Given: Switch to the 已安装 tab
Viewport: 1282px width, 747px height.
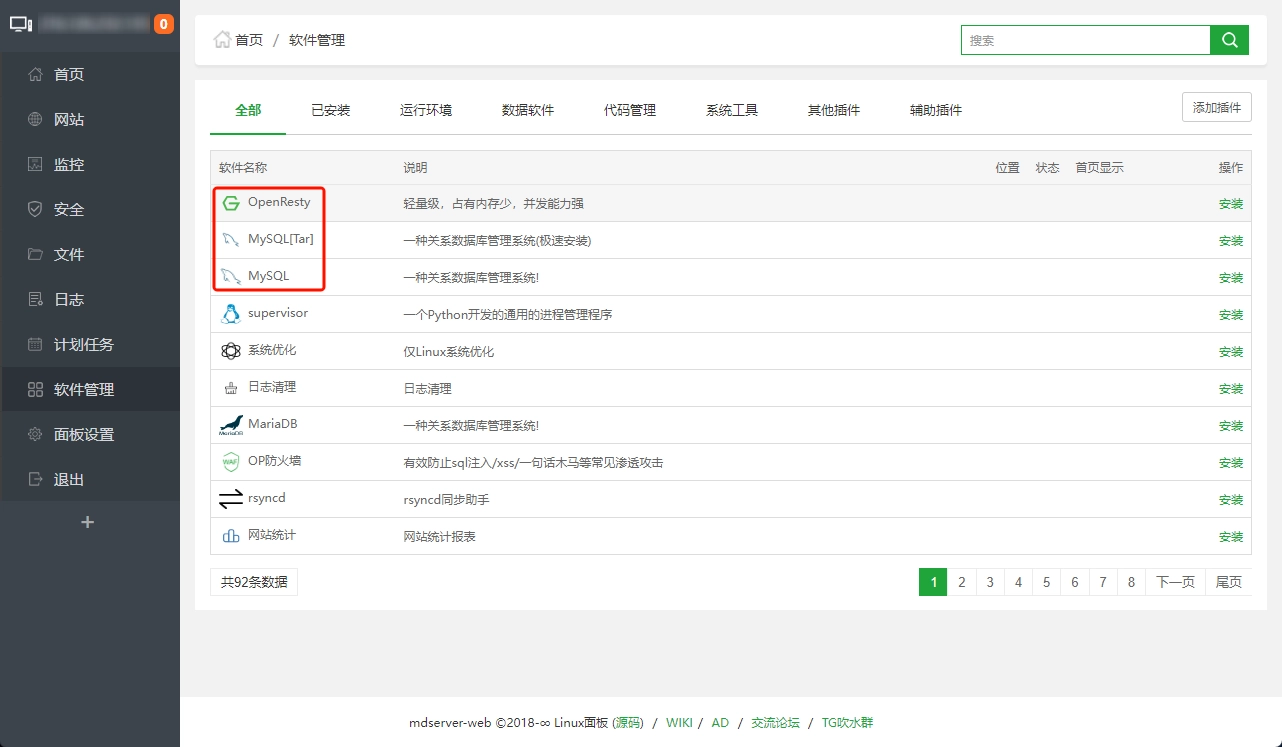Looking at the screenshot, I should pos(331,110).
